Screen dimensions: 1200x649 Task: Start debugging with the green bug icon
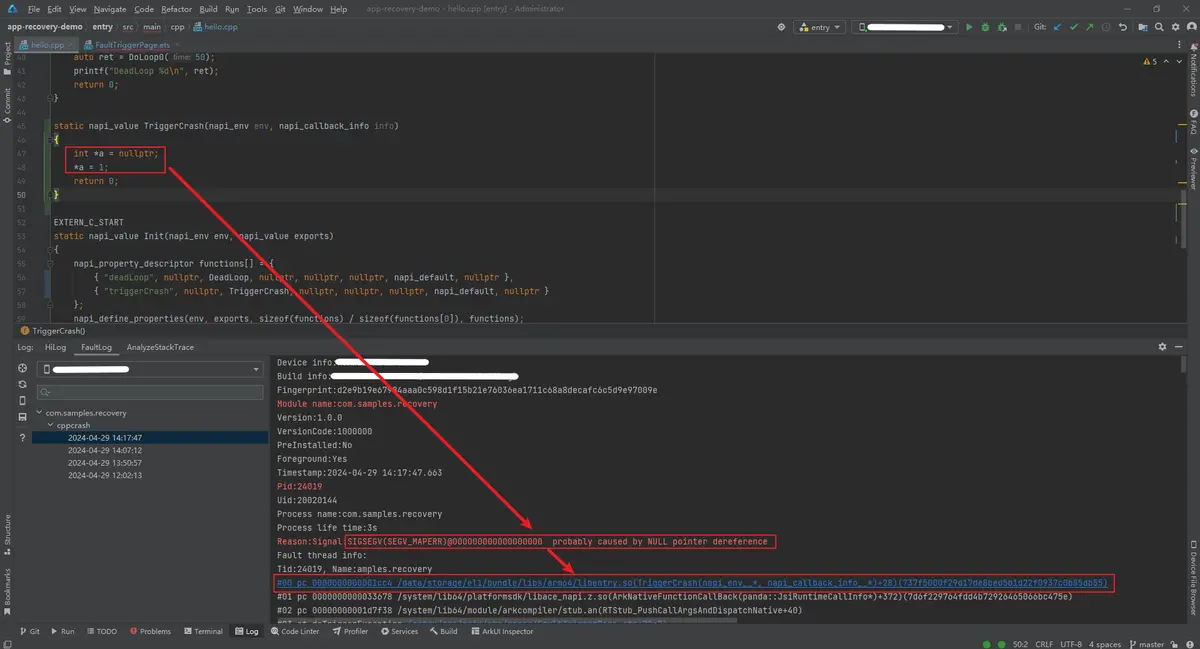tap(985, 28)
